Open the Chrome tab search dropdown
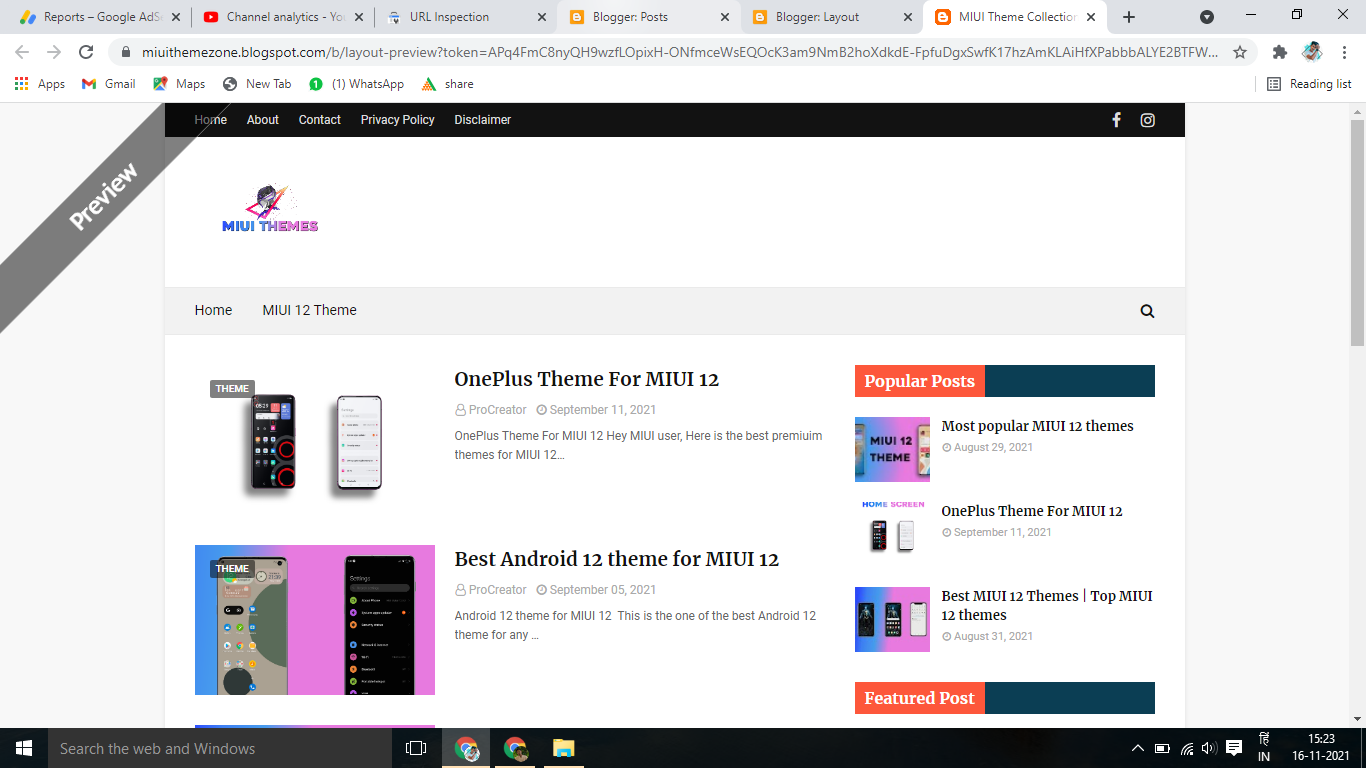The width and height of the screenshot is (1366, 768). click(x=1207, y=17)
